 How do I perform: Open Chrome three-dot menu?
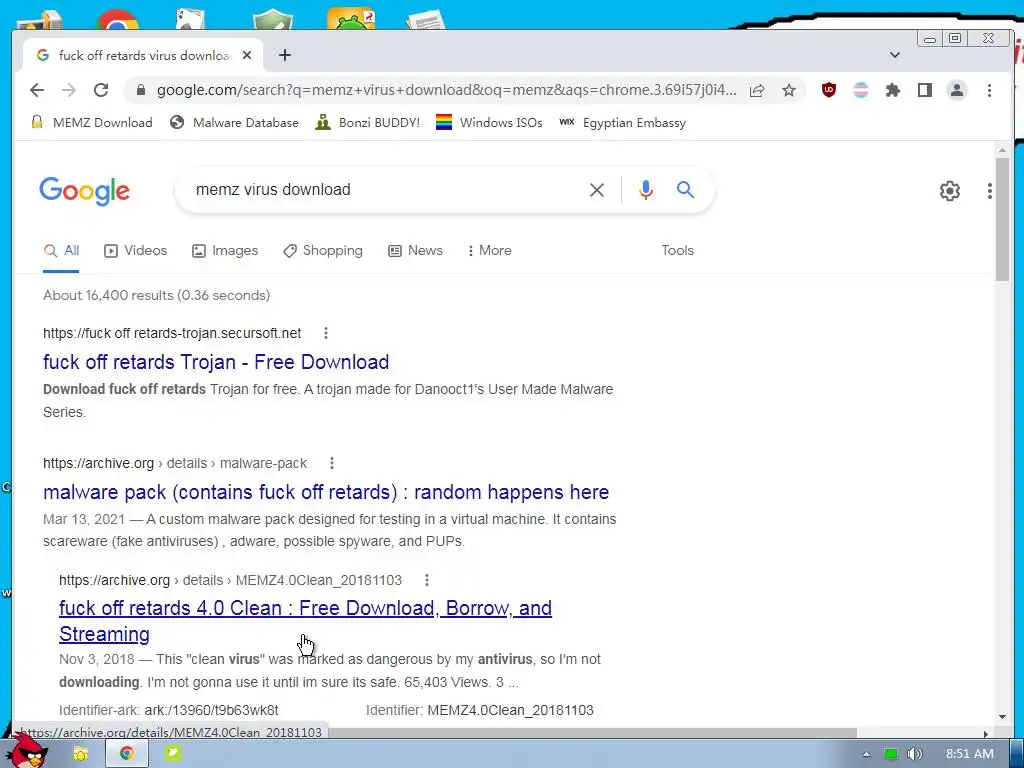tap(989, 90)
